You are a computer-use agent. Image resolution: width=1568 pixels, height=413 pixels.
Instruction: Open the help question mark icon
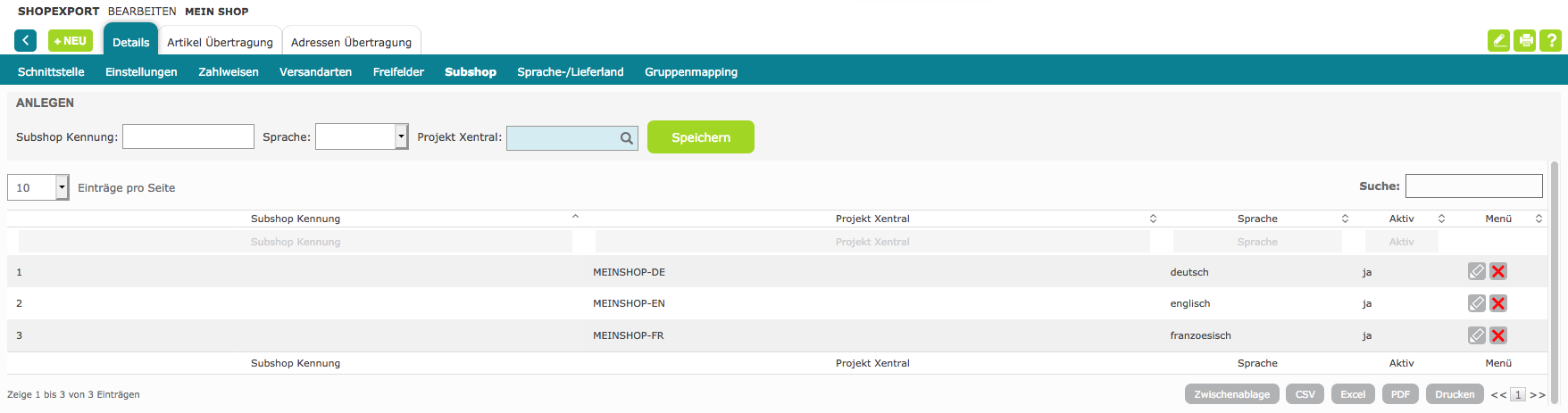1551,40
